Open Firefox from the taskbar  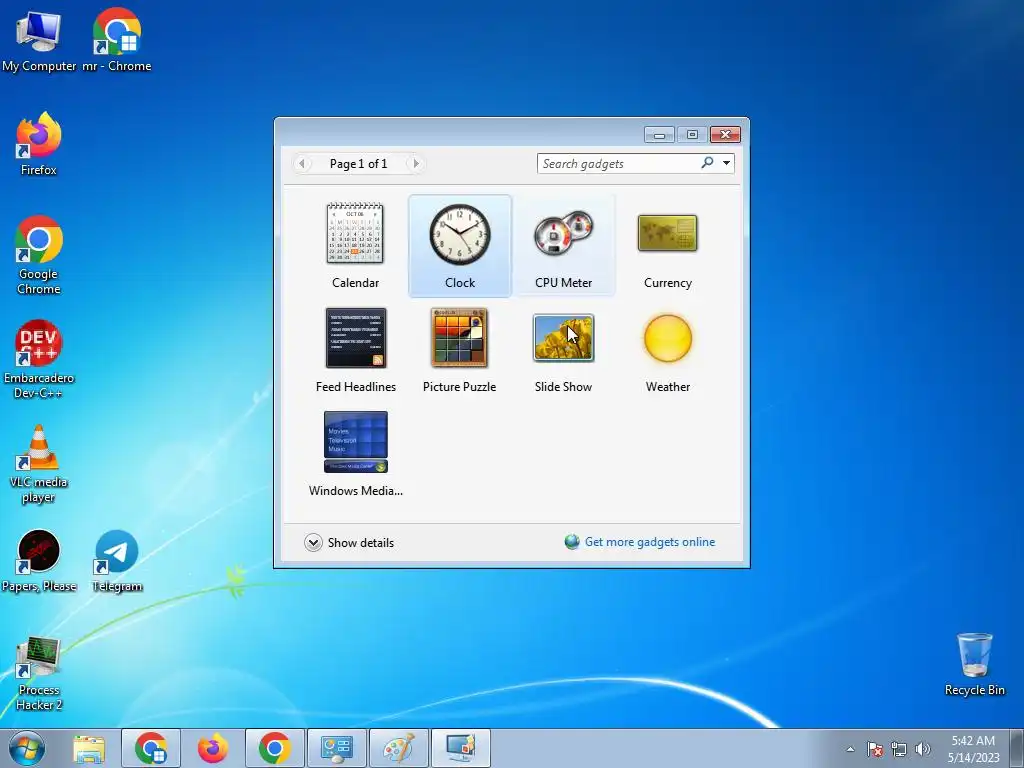click(213, 748)
